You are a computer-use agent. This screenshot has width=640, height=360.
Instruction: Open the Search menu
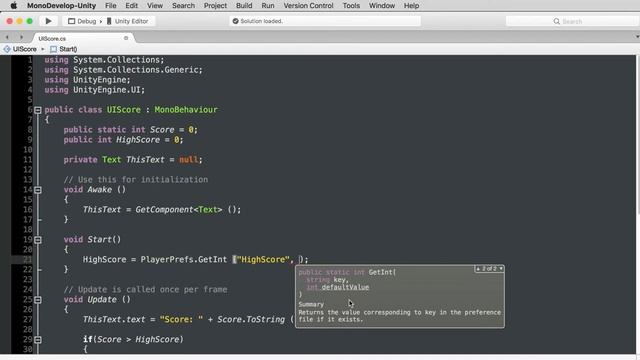pos(183,6)
